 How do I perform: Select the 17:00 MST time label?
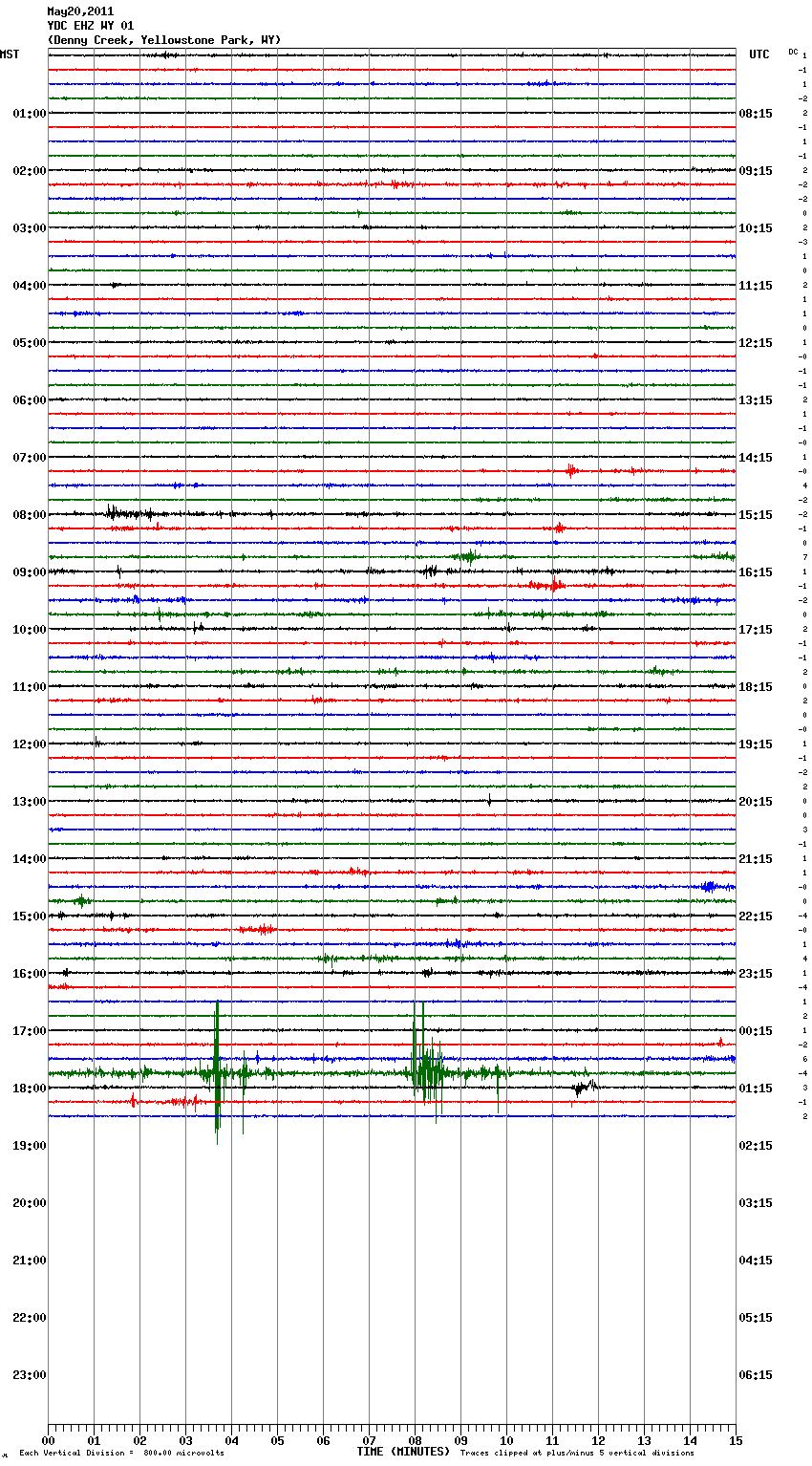[x=29, y=1031]
